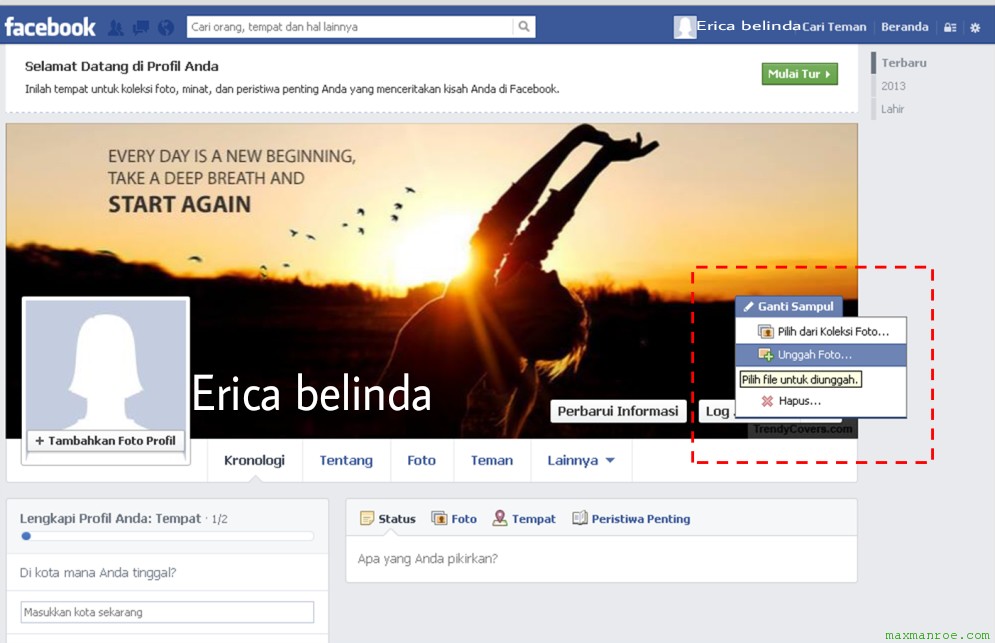
Task: Click the search magnifier button
Action: 524,27
